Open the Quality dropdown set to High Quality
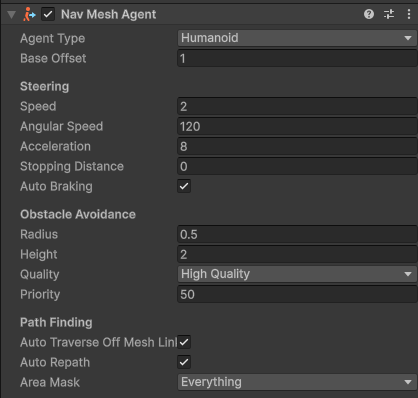Screen dimensions: 418x398 click(297, 274)
